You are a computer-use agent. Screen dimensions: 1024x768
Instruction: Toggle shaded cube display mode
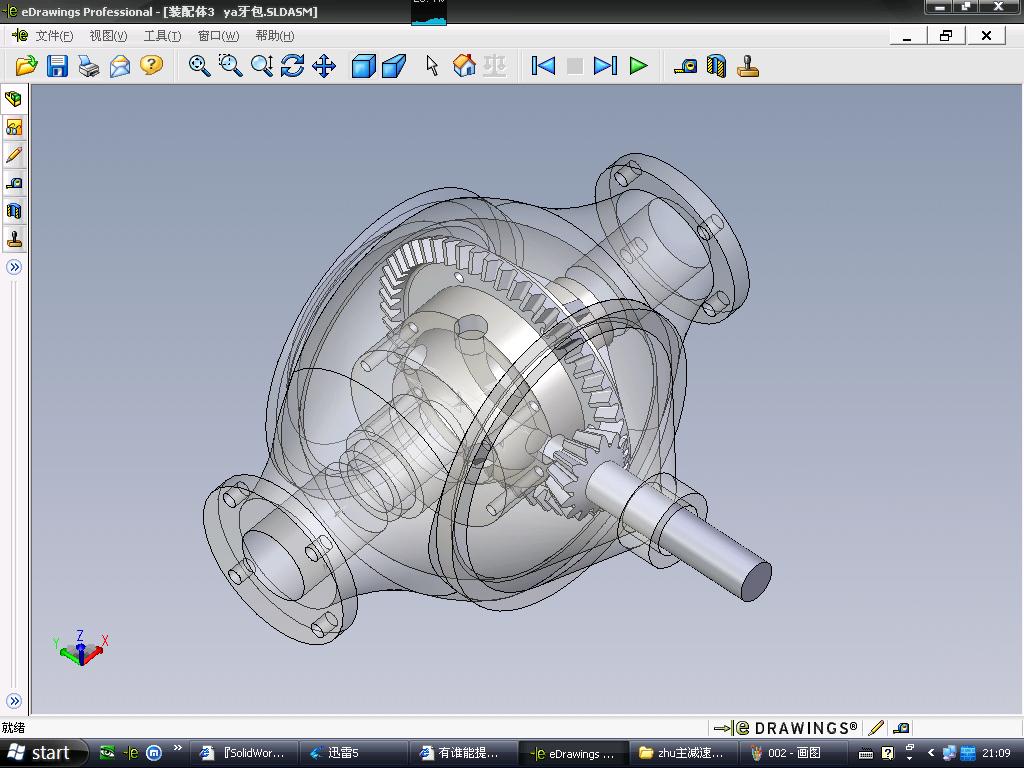(363, 65)
